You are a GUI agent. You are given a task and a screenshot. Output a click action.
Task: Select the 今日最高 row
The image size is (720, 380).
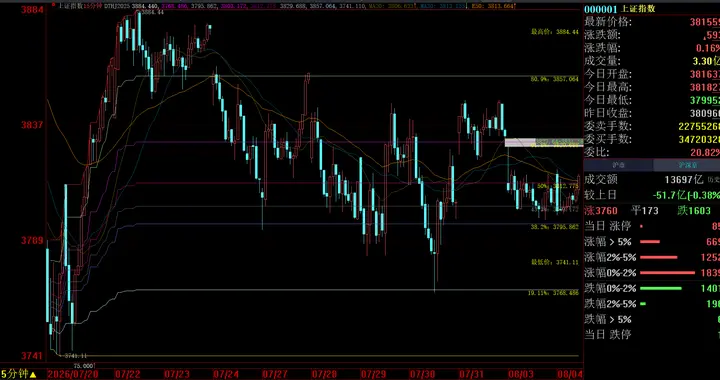(652, 87)
